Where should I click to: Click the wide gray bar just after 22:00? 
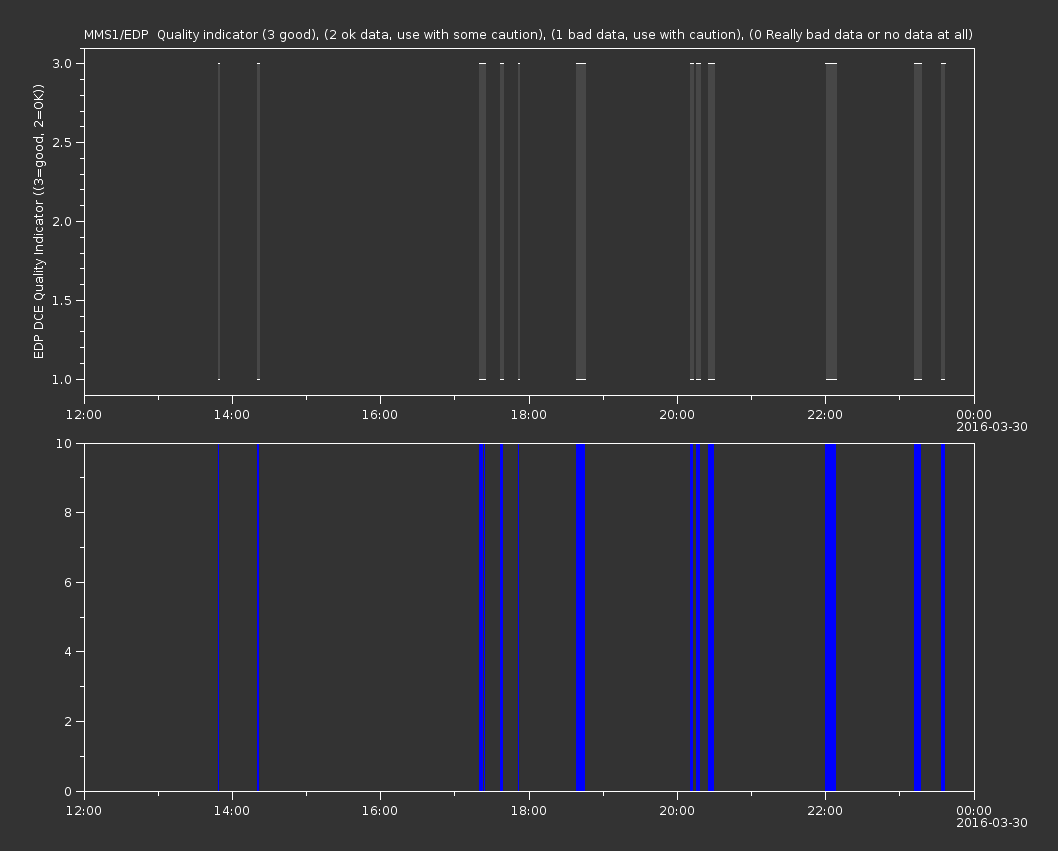pos(831,221)
